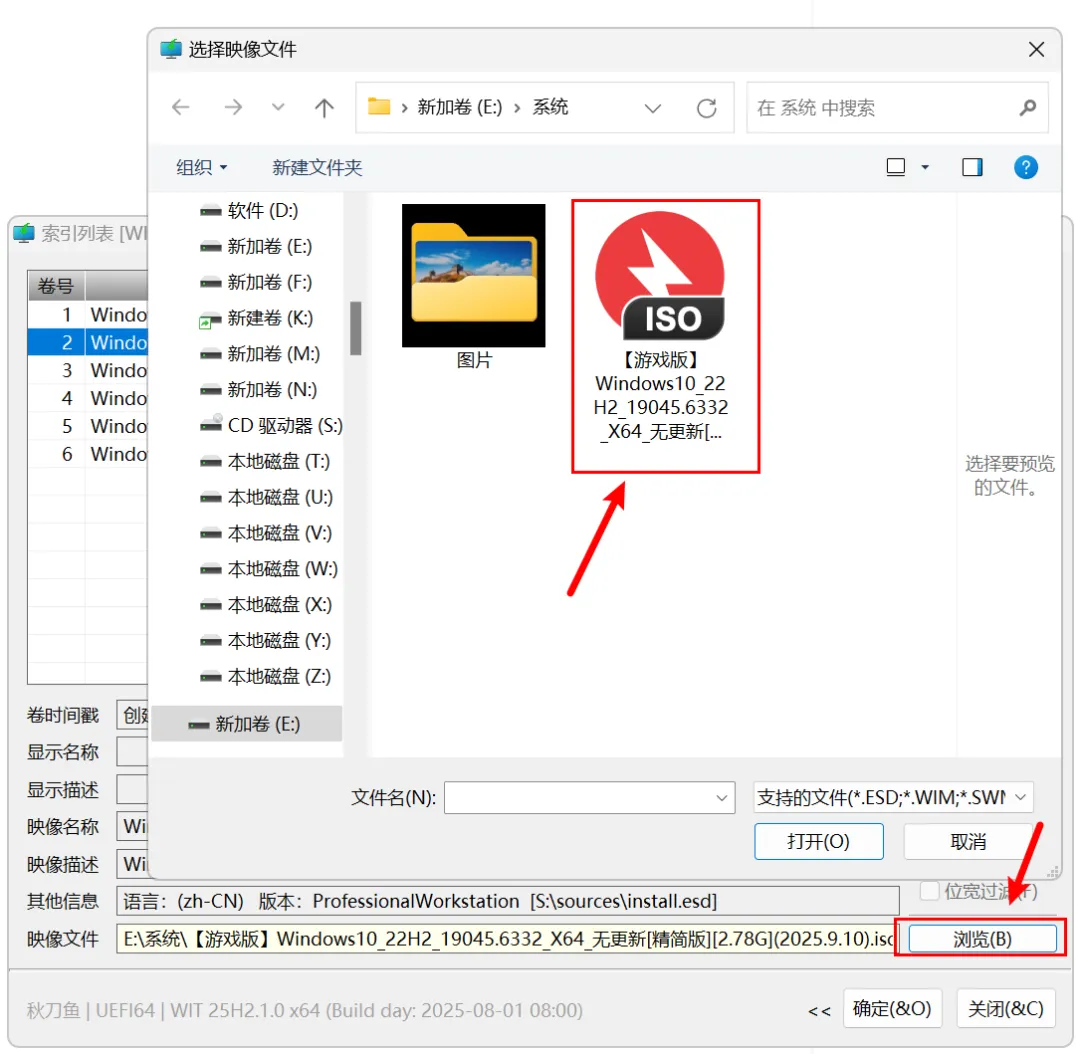Click the 取消 button
This screenshot has height=1054, width=1080.
[968, 842]
